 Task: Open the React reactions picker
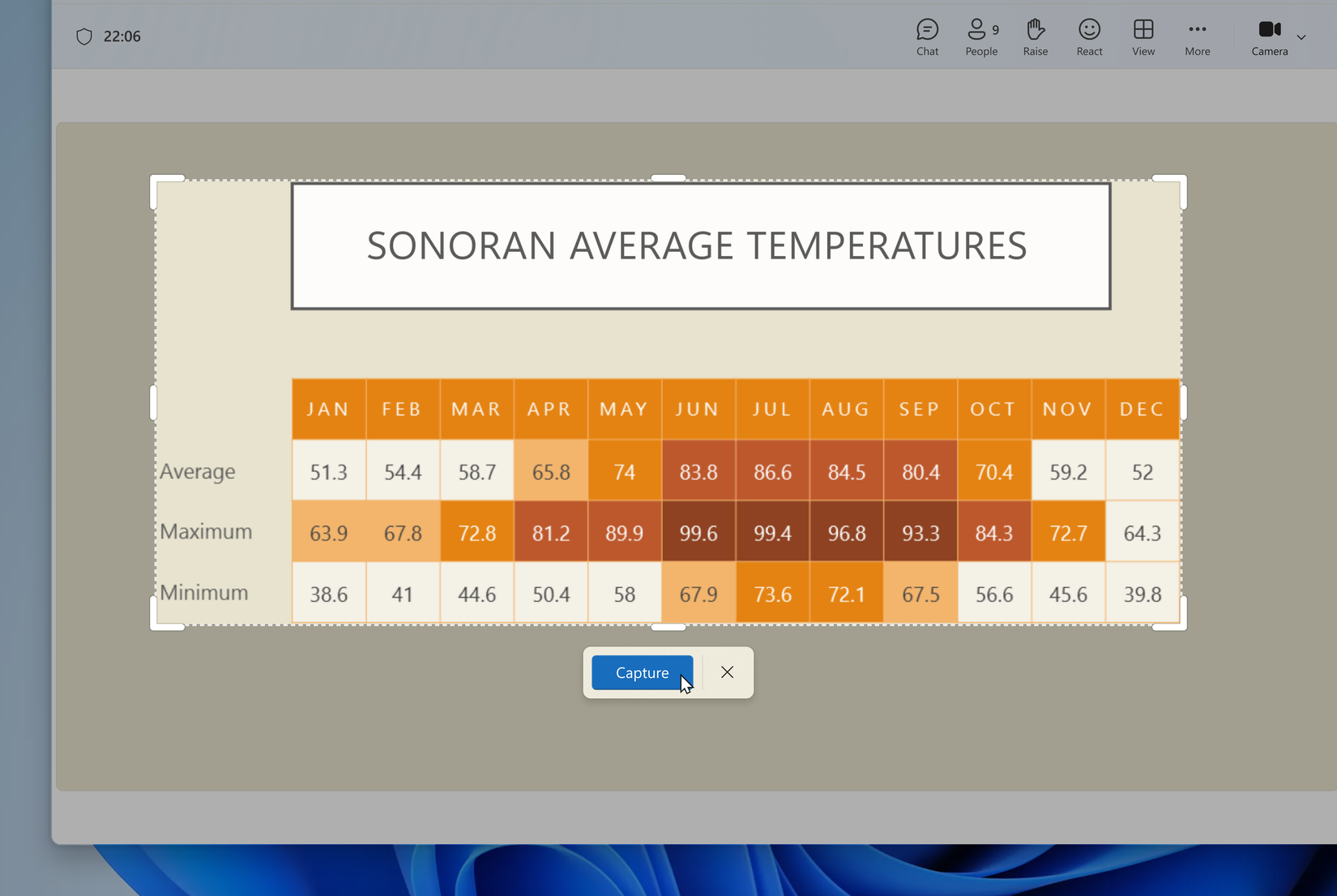coord(1089,36)
